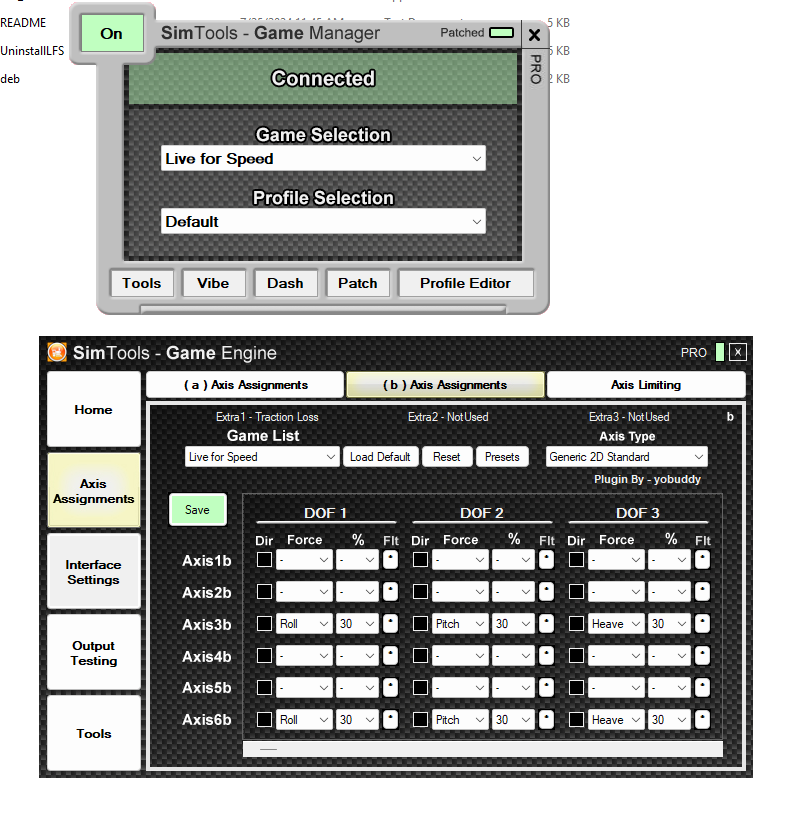Toggle the On button in Game Manager
Viewport: 801px width, 825px height.
[x=112, y=34]
